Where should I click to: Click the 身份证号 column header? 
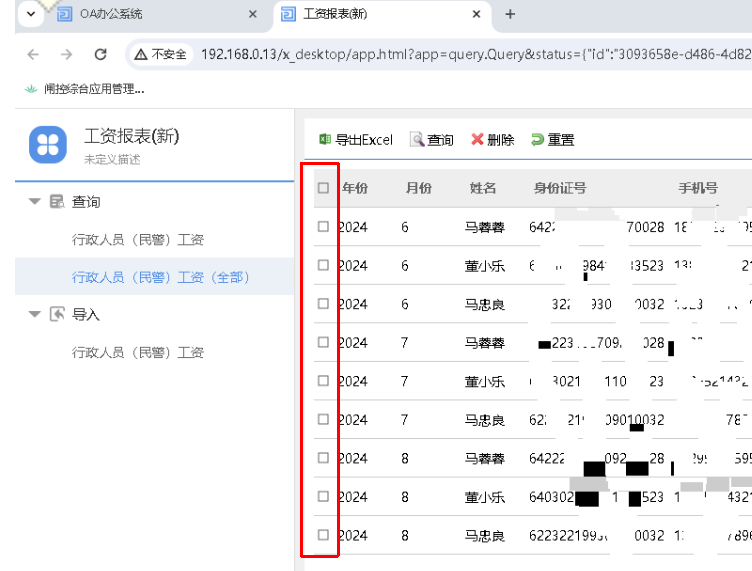tap(560, 188)
